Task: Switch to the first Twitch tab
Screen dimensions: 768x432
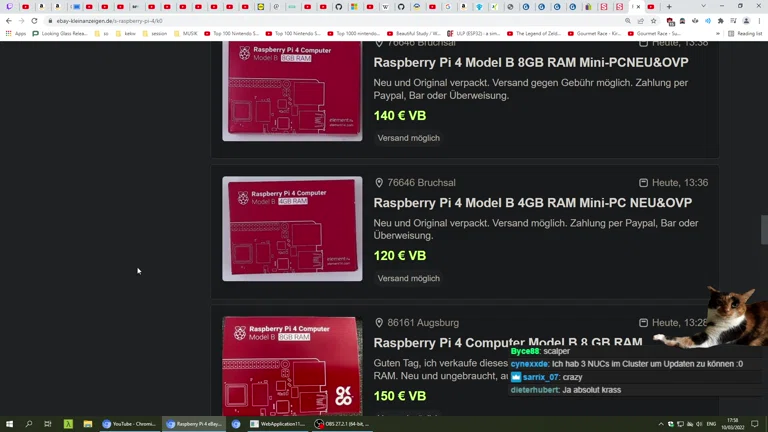Action: point(10,7)
